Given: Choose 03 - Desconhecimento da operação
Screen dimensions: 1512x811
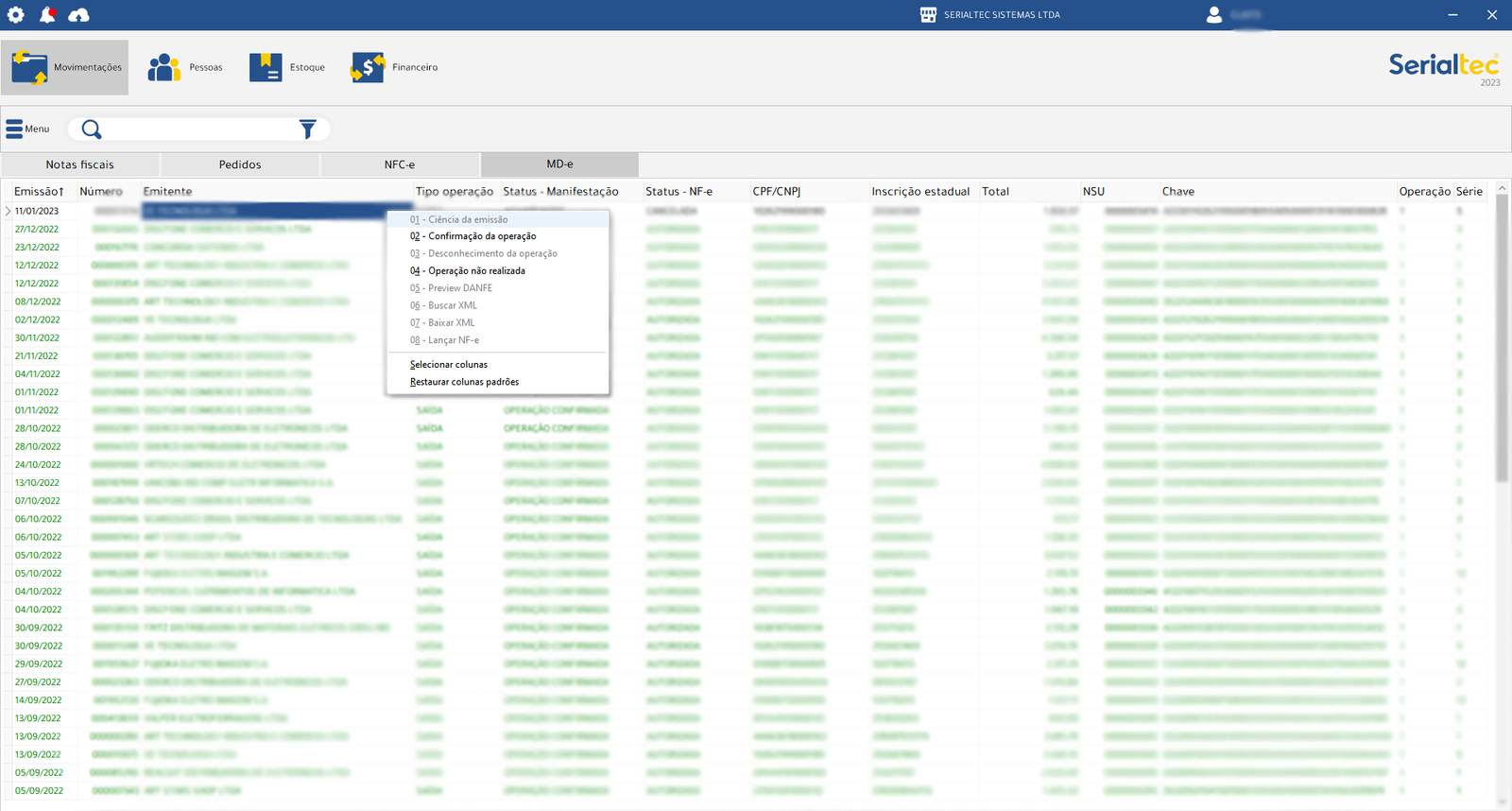Looking at the screenshot, I should click(x=498, y=253).
